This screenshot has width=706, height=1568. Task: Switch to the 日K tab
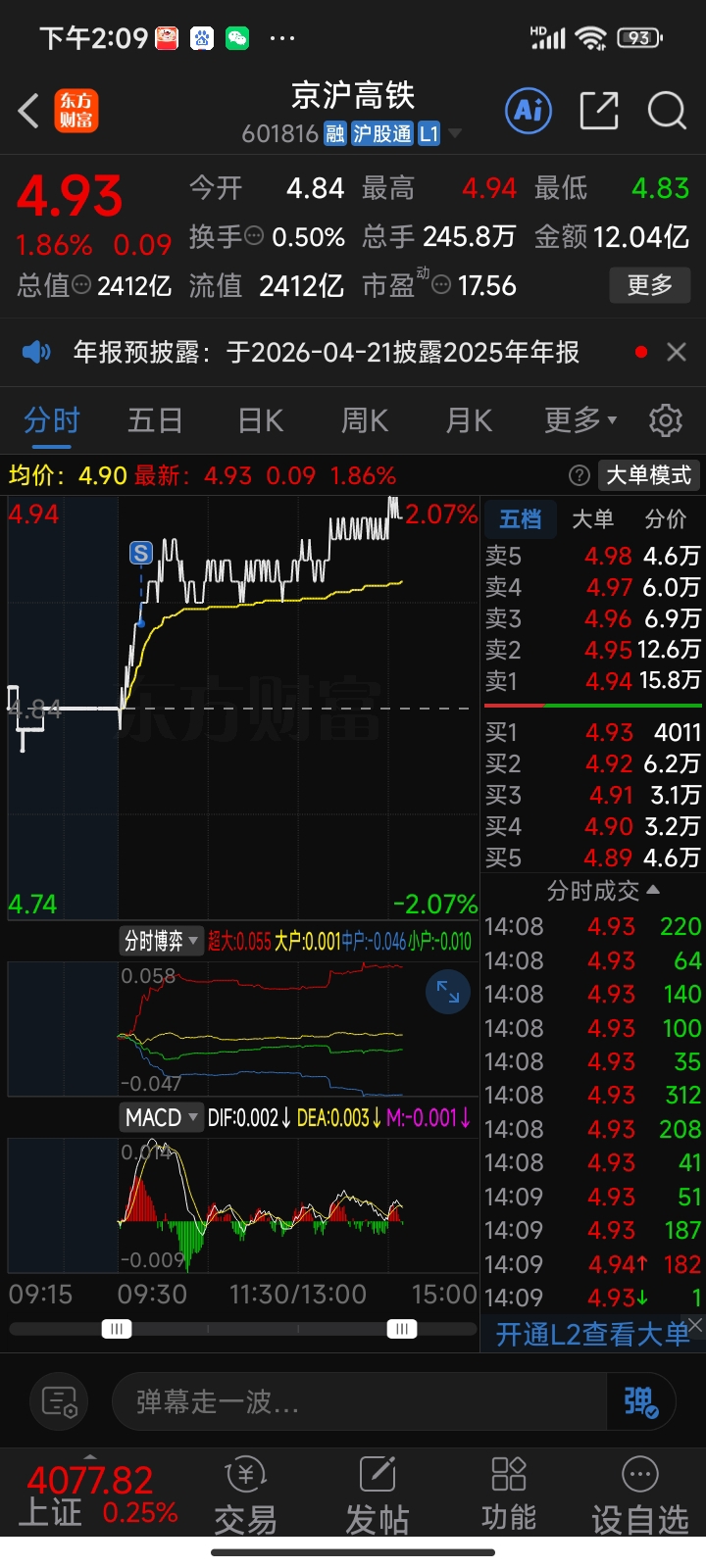[x=260, y=421]
